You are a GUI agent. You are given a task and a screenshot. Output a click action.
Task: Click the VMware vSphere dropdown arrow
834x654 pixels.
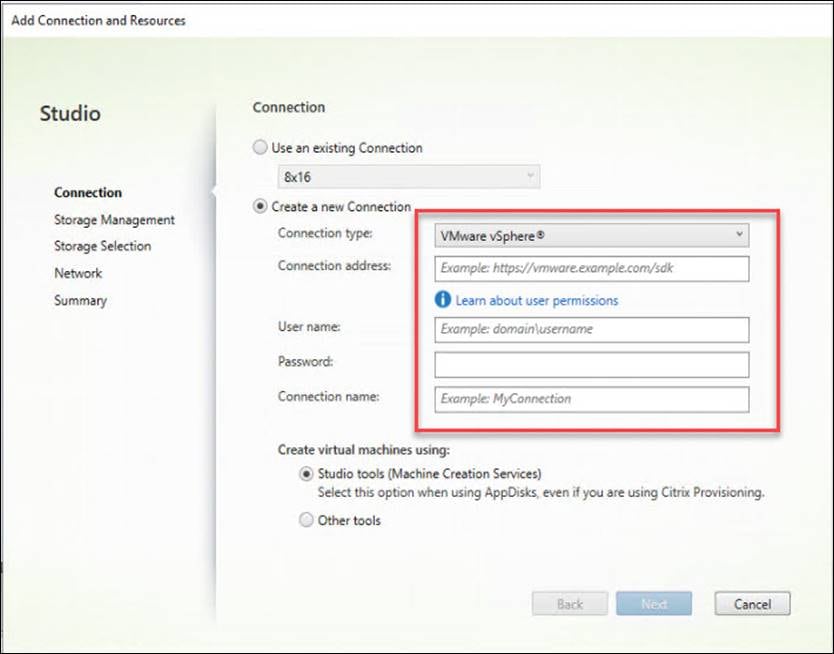pyautogui.click(x=739, y=235)
